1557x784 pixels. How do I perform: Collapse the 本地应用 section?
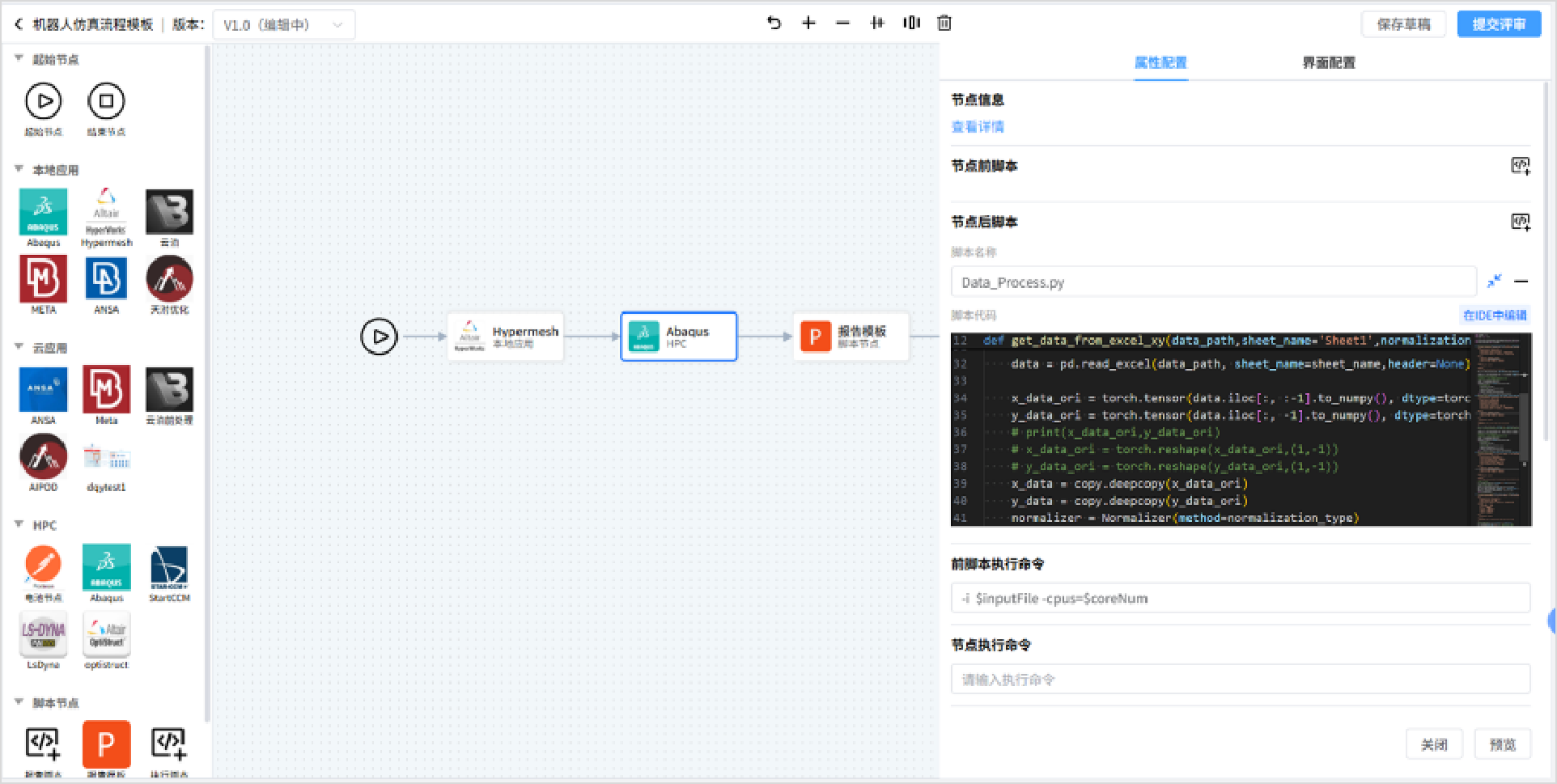click(19, 169)
